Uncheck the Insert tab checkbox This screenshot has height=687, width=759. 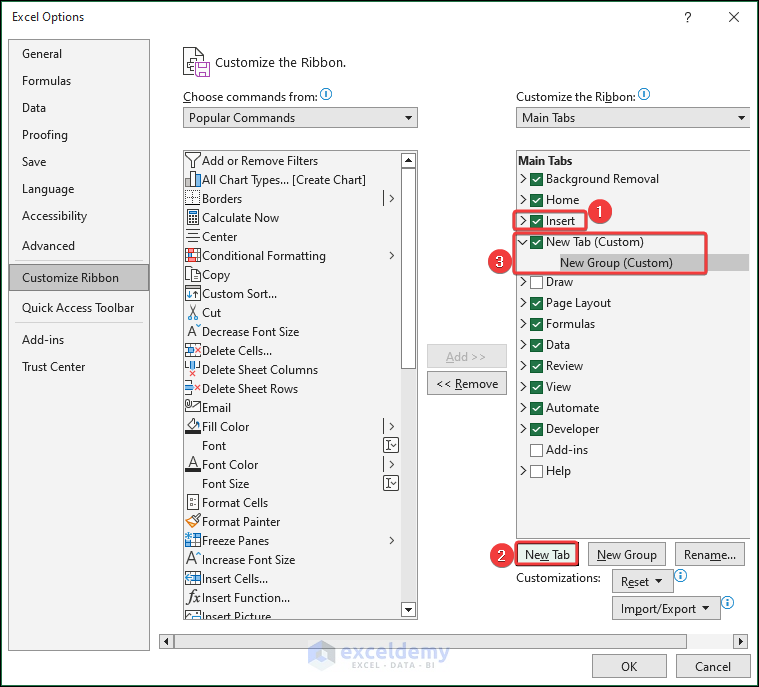[x=536, y=221]
